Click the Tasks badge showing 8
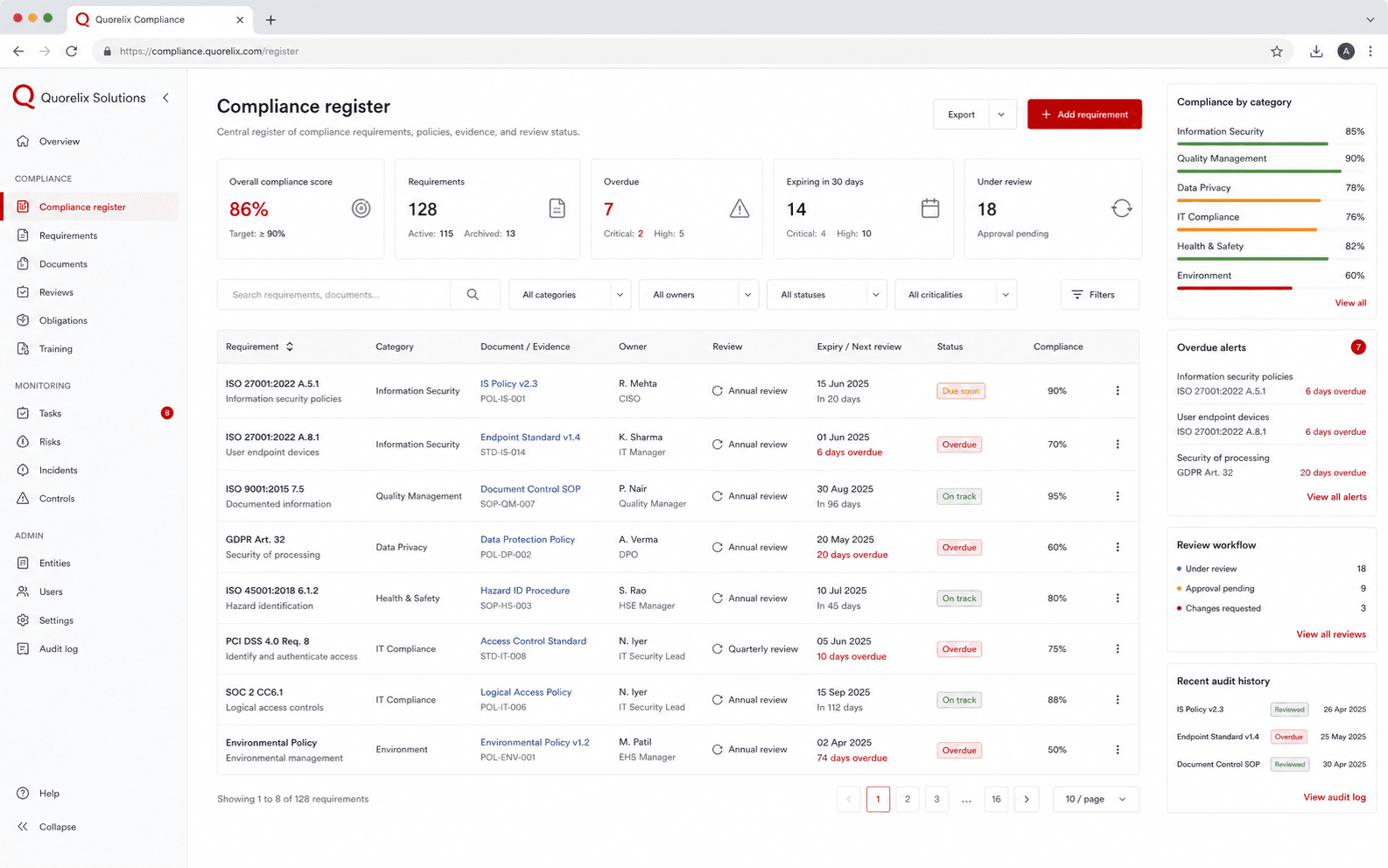 pyautogui.click(x=166, y=413)
